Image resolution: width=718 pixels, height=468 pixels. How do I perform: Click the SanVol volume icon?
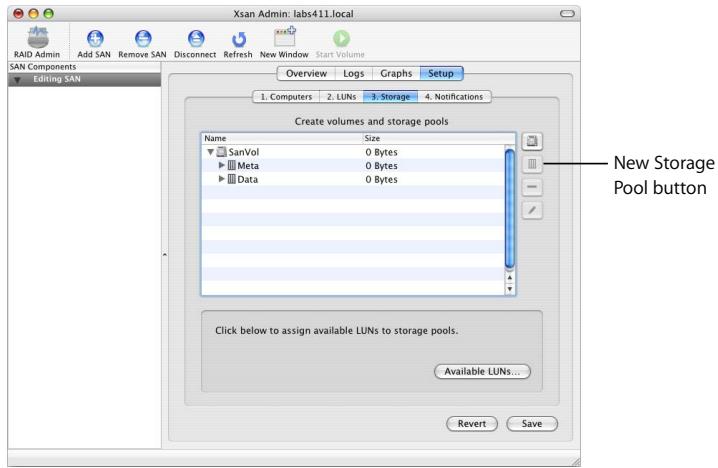click(x=222, y=152)
